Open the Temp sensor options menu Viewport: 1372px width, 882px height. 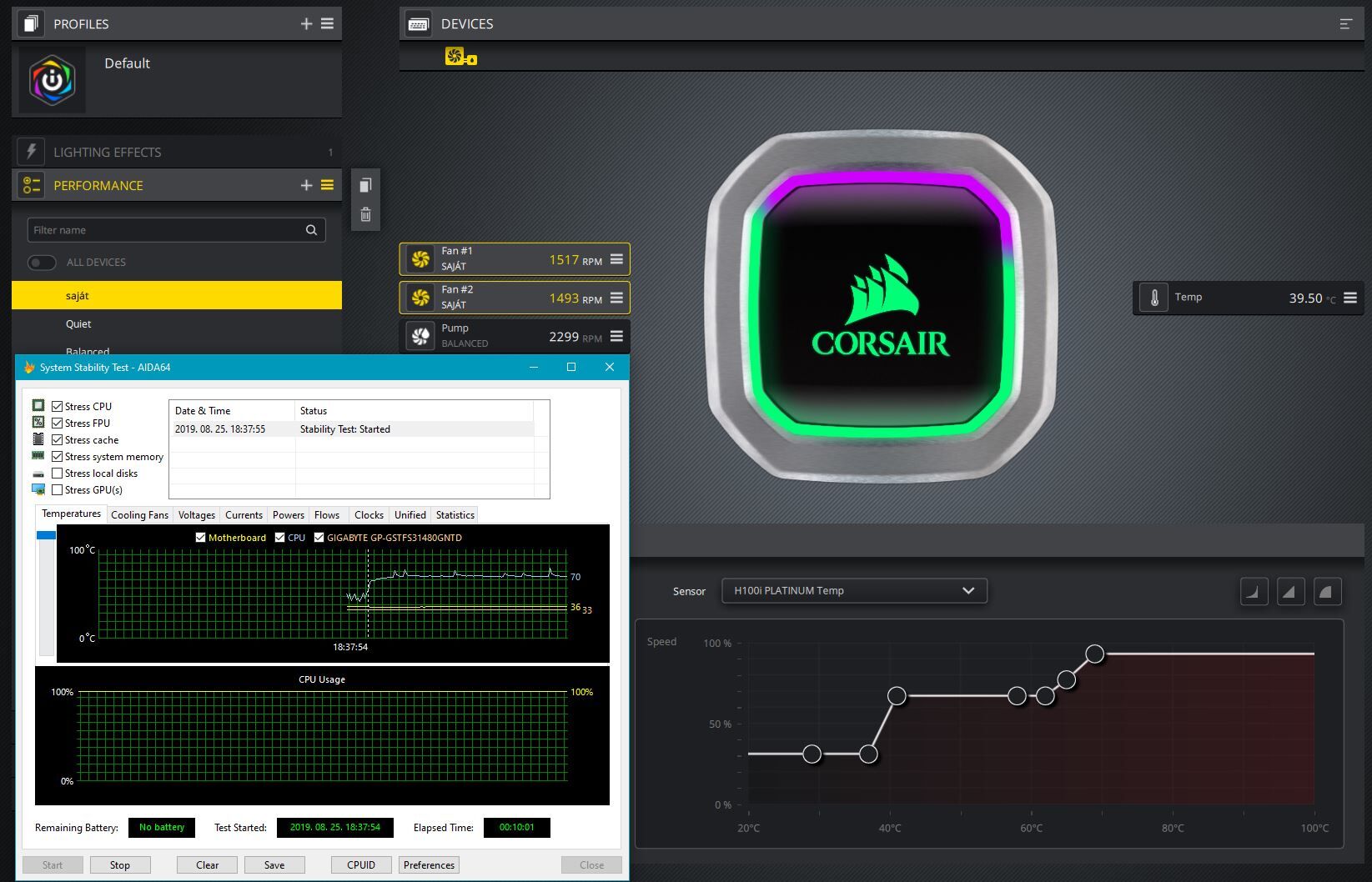1350,298
